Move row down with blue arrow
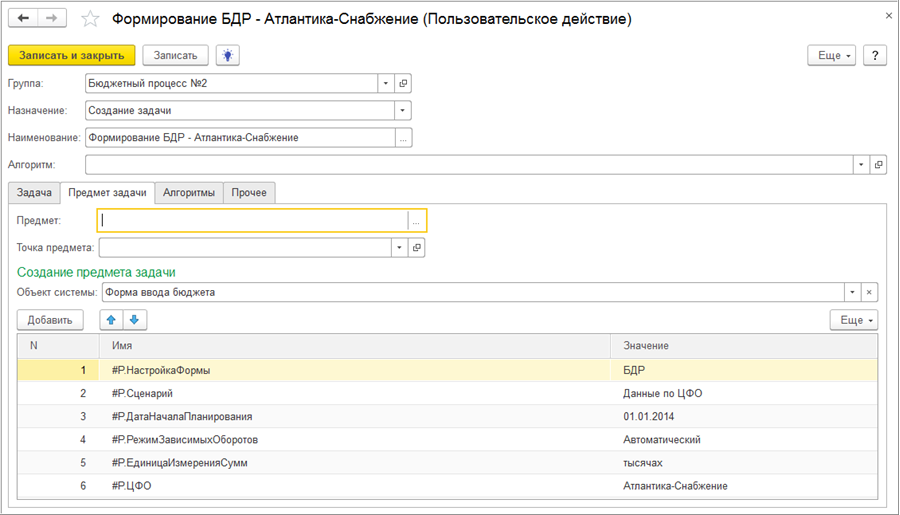 tap(134, 320)
